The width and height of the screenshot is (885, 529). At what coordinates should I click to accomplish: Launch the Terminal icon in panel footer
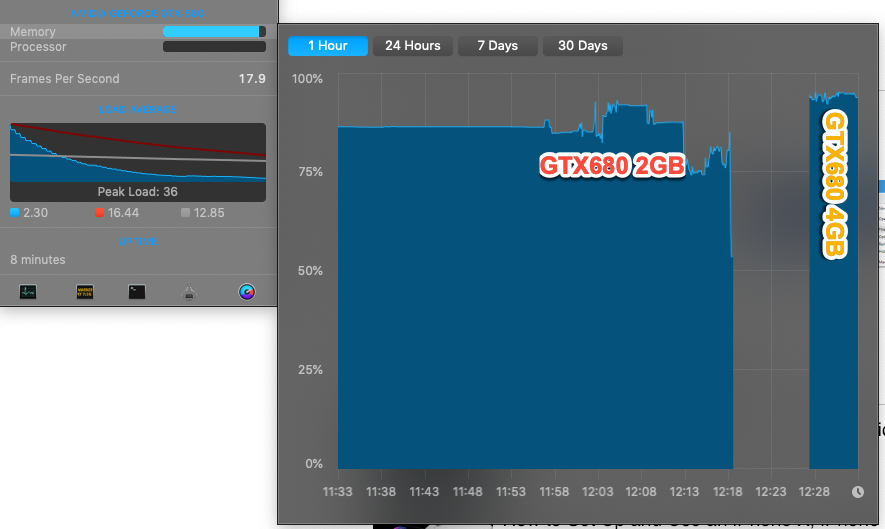[137, 292]
